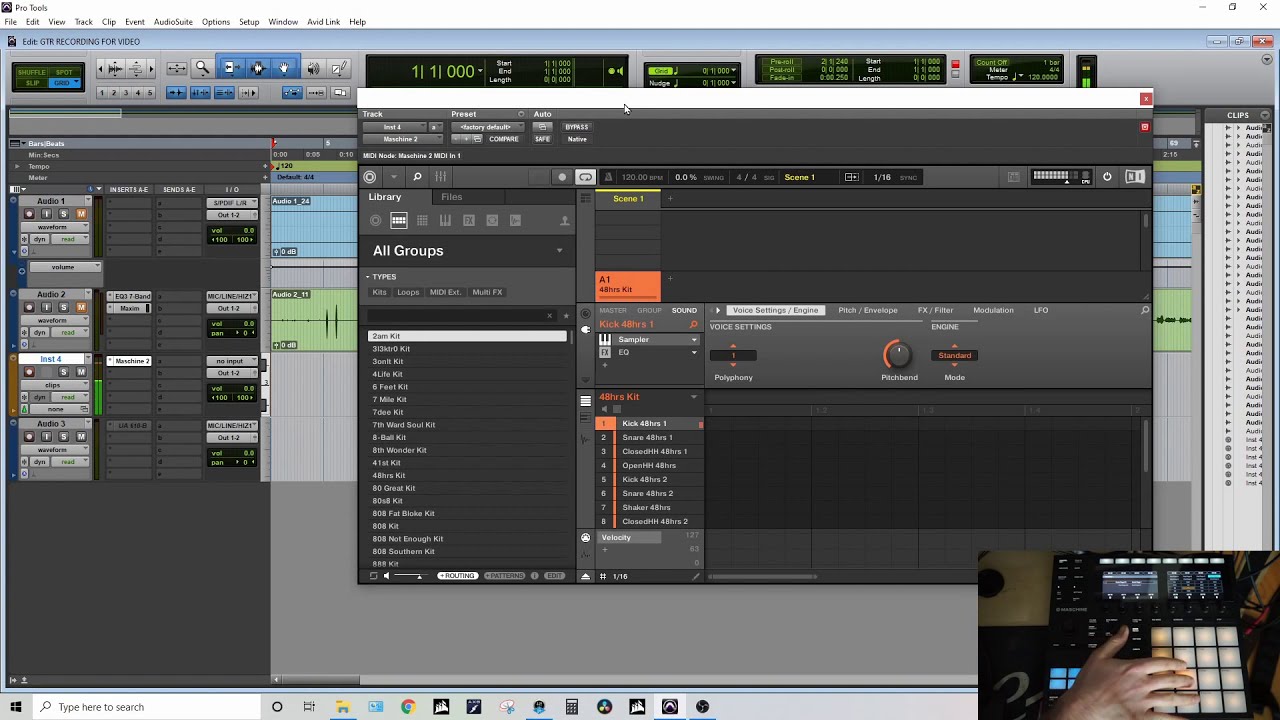The height and width of the screenshot is (720, 1280).
Task: Filter by Loops type tag
Action: pyautogui.click(x=408, y=292)
